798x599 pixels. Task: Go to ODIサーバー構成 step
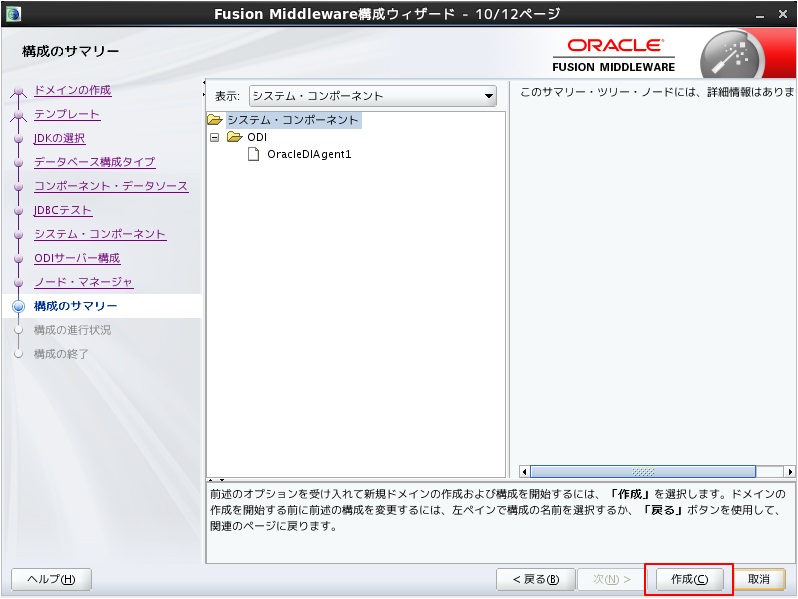pos(77,258)
